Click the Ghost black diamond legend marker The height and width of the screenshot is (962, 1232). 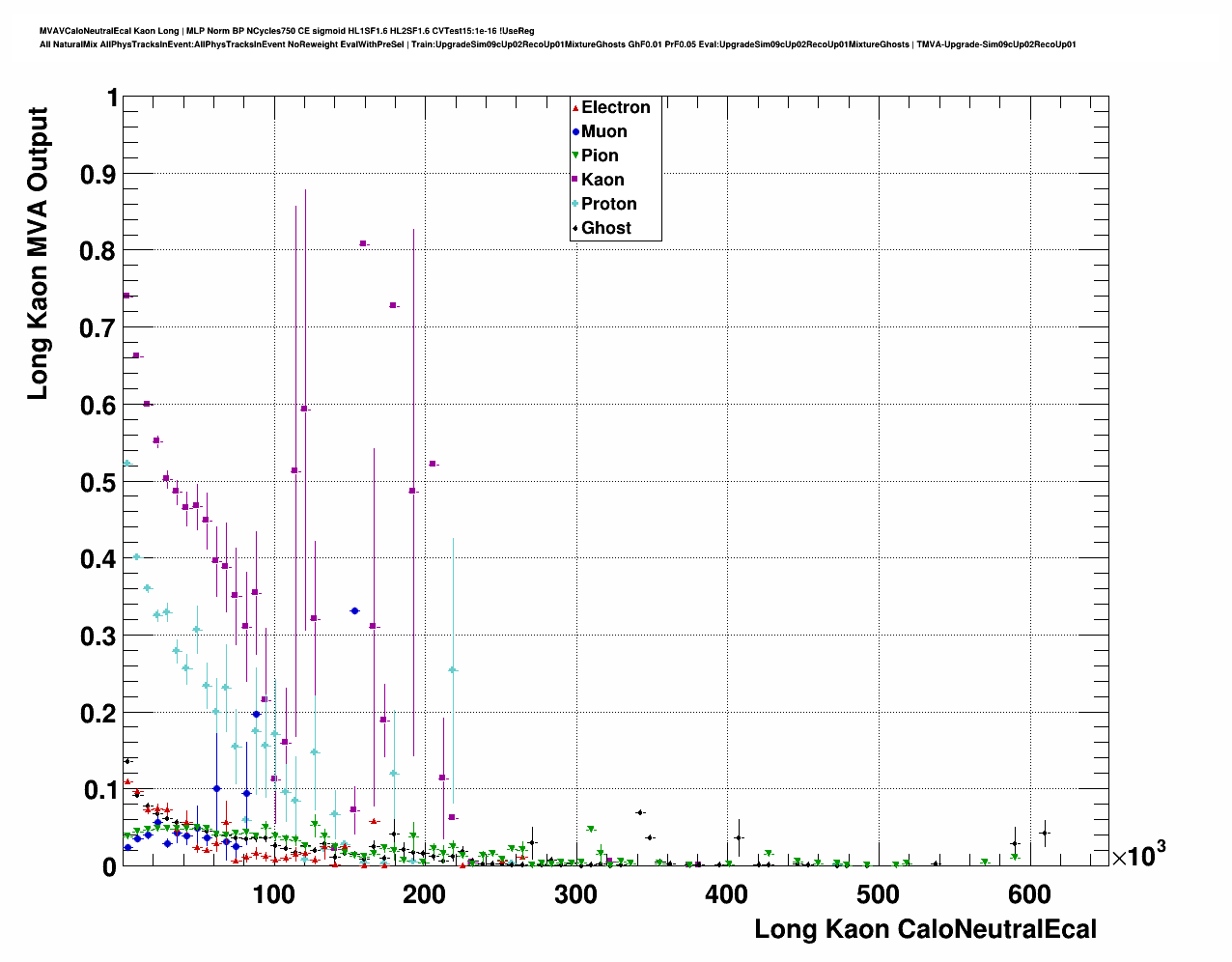pyautogui.click(x=575, y=229)
